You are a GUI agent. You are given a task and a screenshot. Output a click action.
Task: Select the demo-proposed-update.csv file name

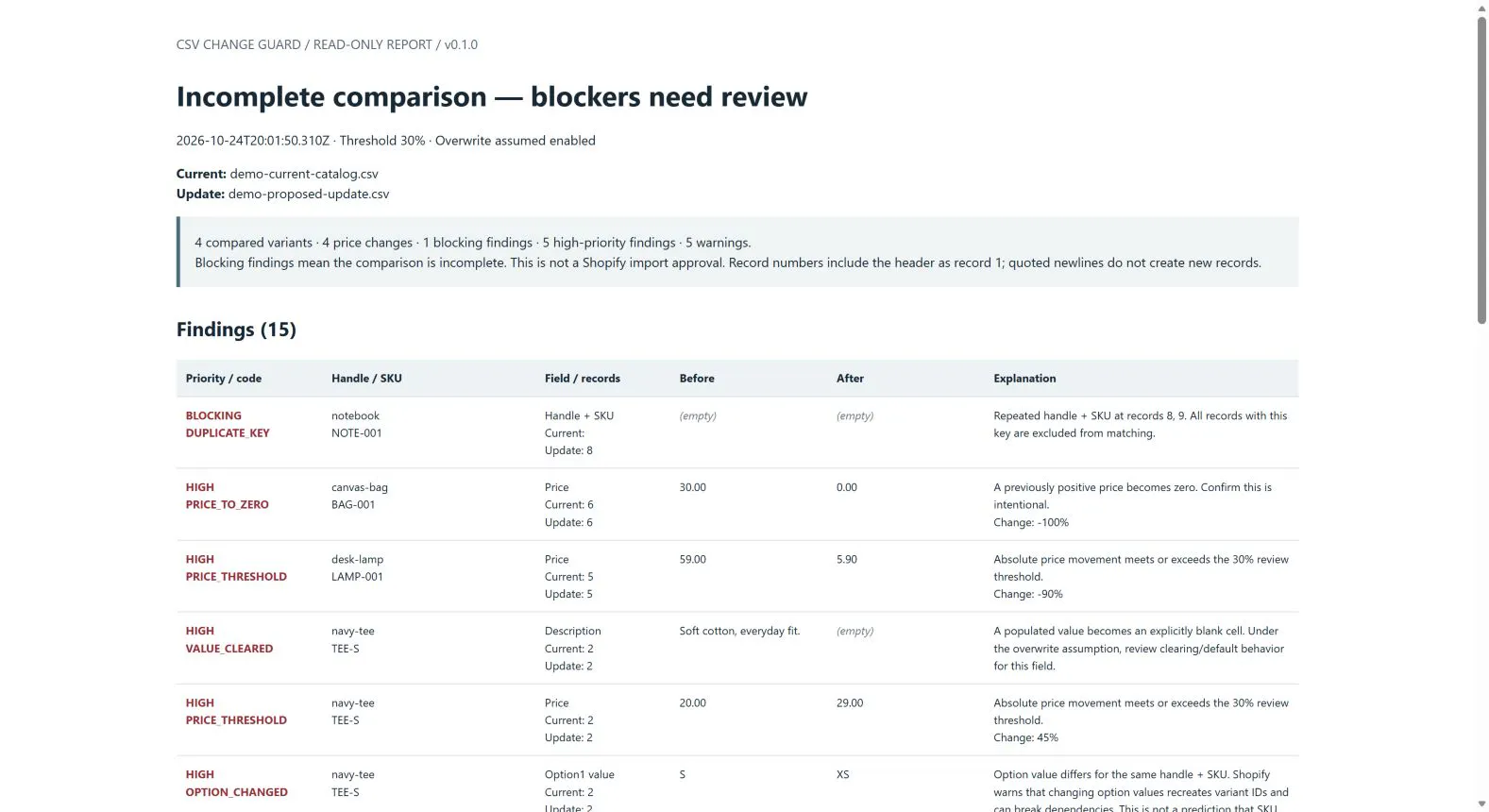pyautogui.click(x=309, y=194)
